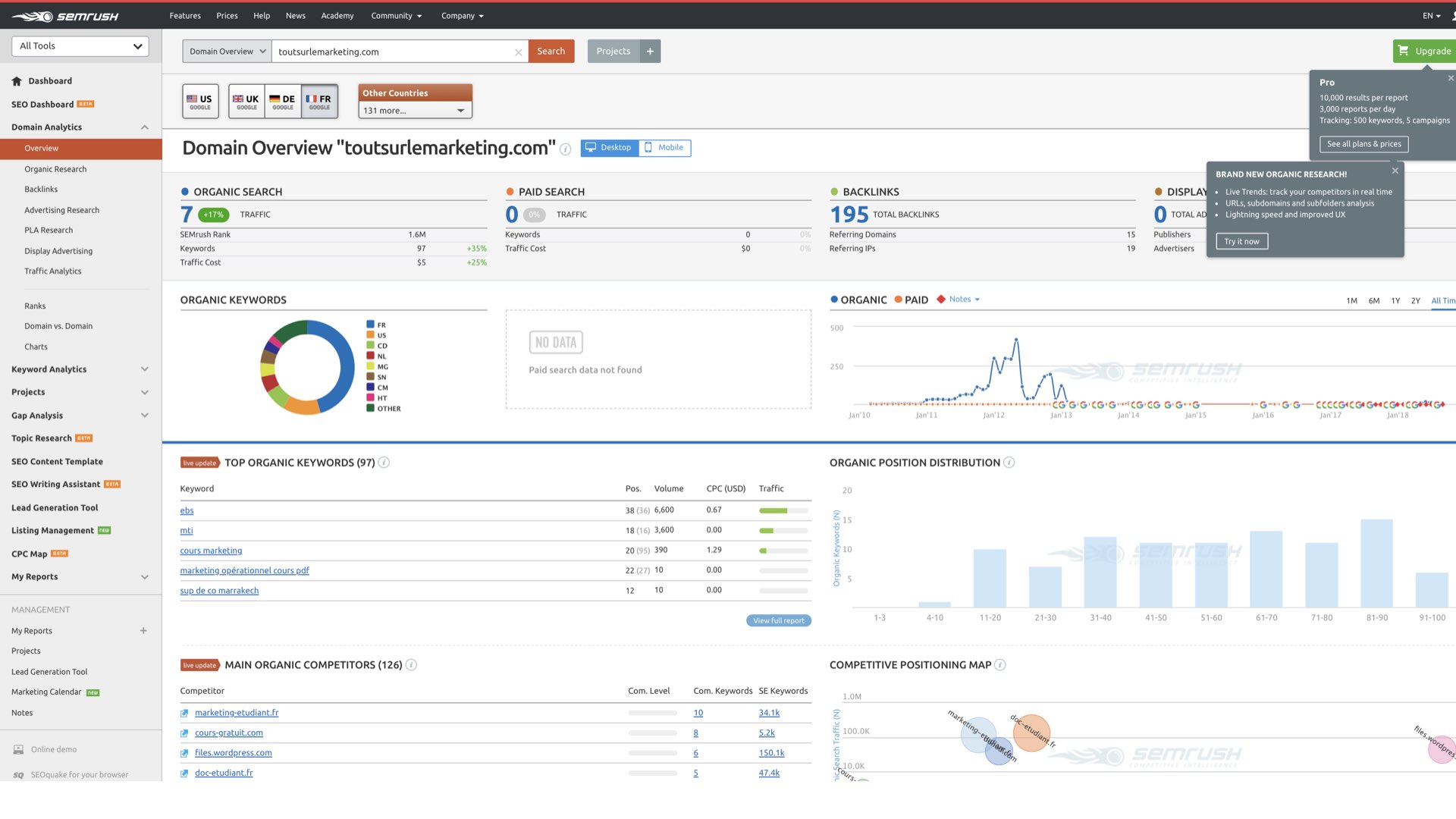Open the Company menu
Image resolution: width=1456 pixels, height=819 pixels.
click(462, 16)
